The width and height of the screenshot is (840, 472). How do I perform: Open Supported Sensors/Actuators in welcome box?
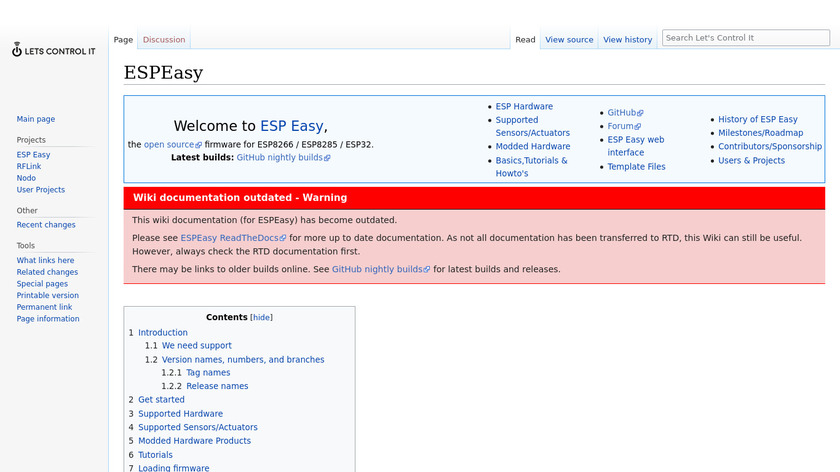click(532, 126)
